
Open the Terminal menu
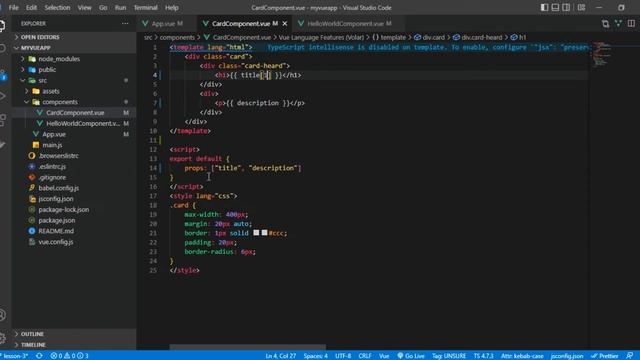click(x=146, y=7)
